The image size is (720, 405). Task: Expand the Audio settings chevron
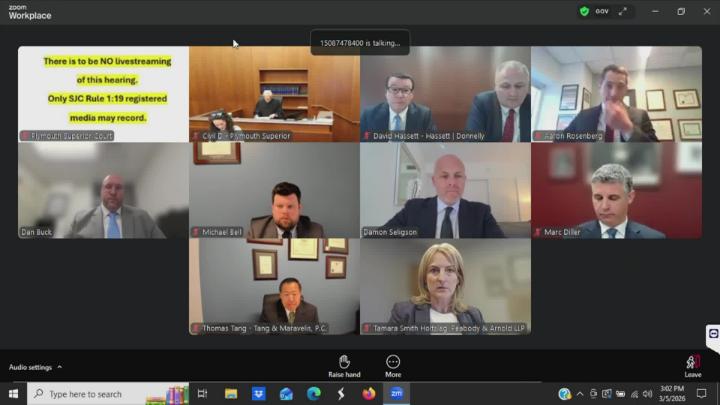(x=60, y=367)
